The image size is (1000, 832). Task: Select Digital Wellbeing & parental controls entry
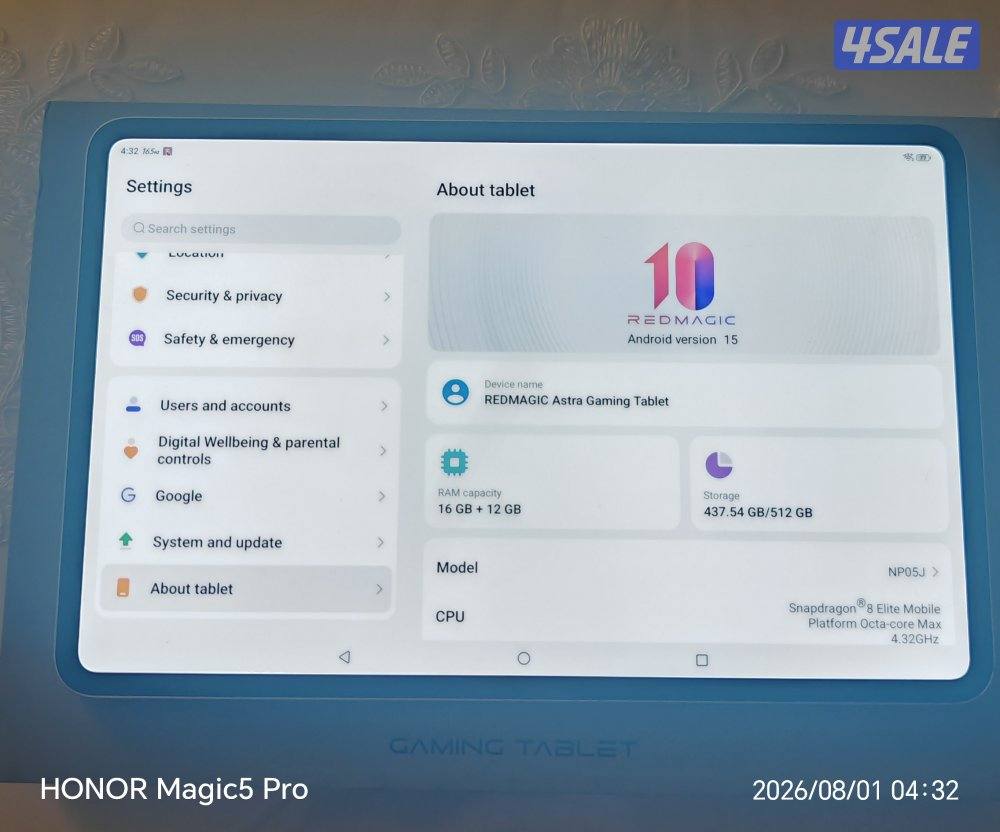(253, 450)
